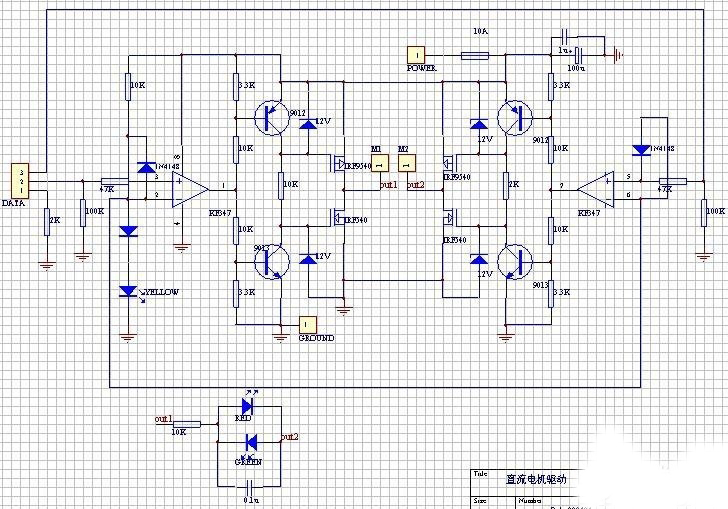The height and width of the screenshot is (509, 728).
Task: Click the right KE347 op-amp triangle
Action: click(x=596, y=187)
